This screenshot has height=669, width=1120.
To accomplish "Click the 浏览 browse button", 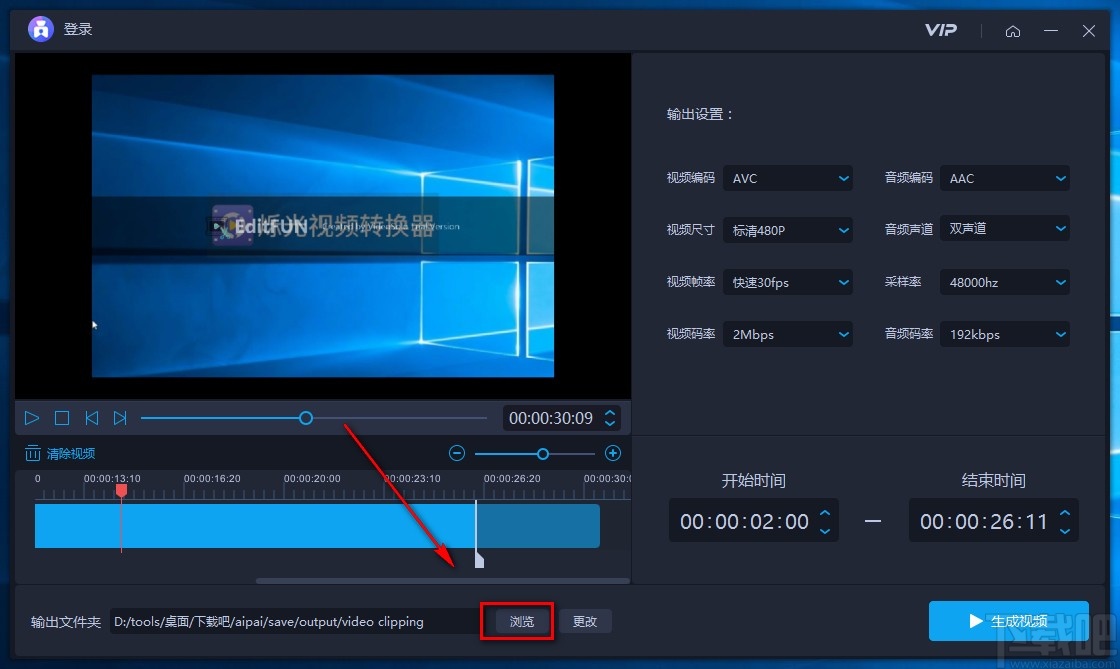I will [521, 621].
